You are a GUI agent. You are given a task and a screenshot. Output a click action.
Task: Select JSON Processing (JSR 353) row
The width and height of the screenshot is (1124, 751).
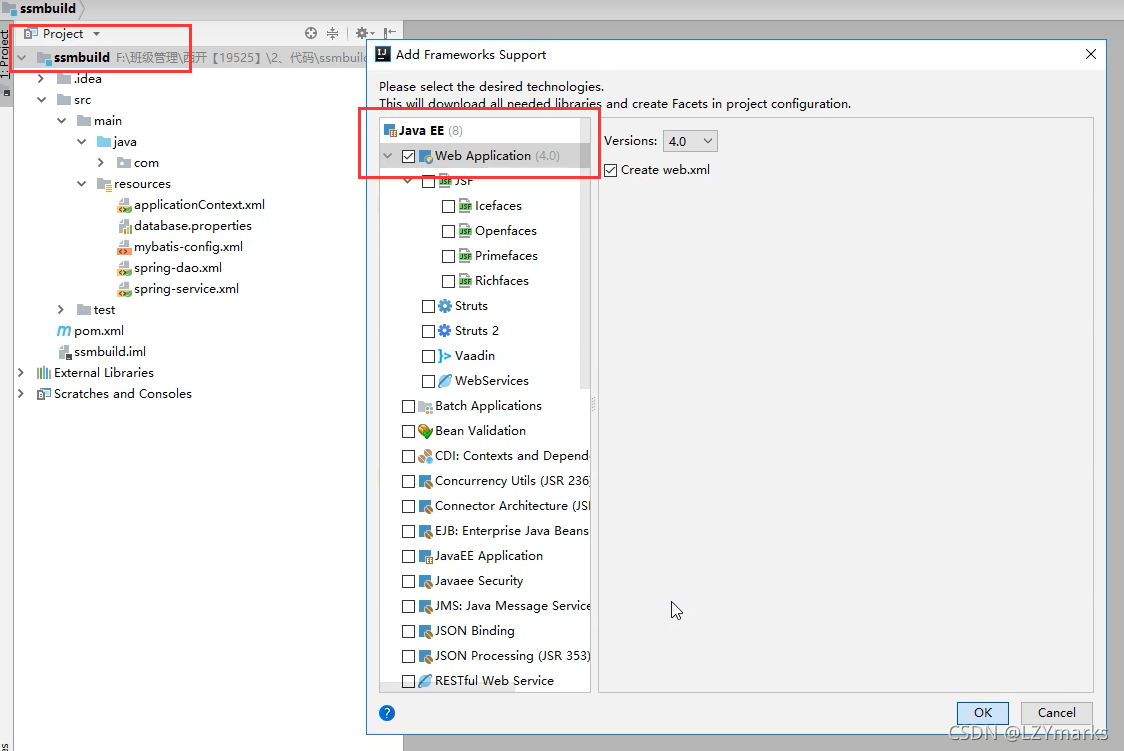485,656
